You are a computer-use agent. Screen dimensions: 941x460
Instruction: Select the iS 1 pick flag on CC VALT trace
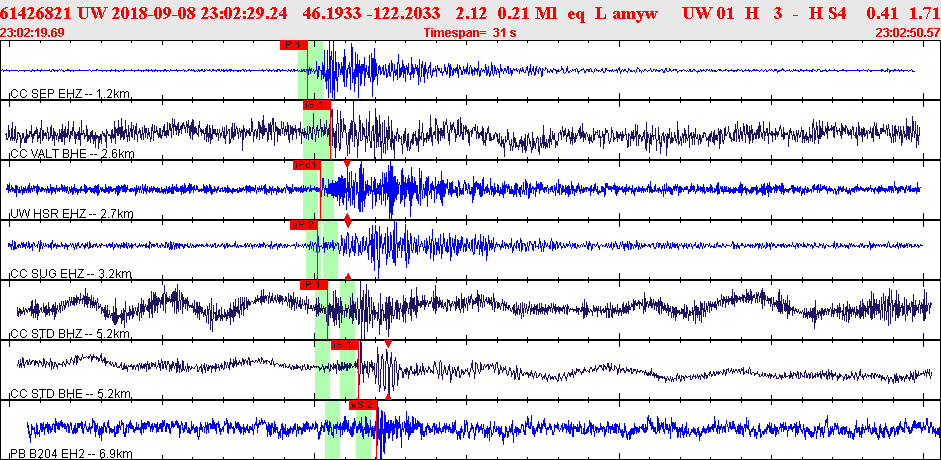click(x=317, y=105)
